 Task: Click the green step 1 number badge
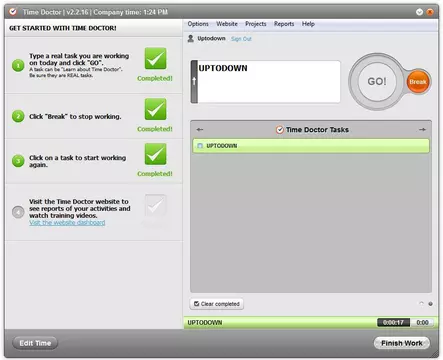18,65
